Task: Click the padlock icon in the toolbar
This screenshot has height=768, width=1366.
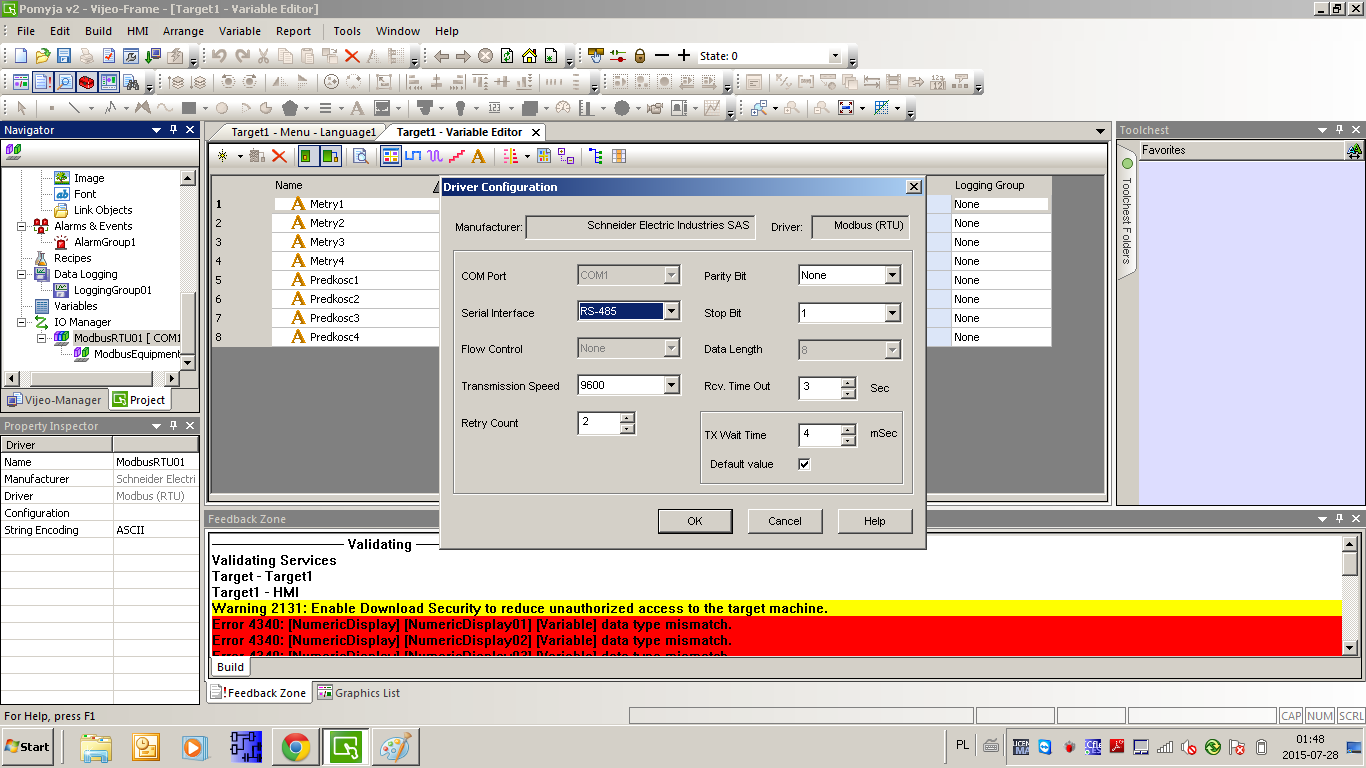Action: [640, 56]
